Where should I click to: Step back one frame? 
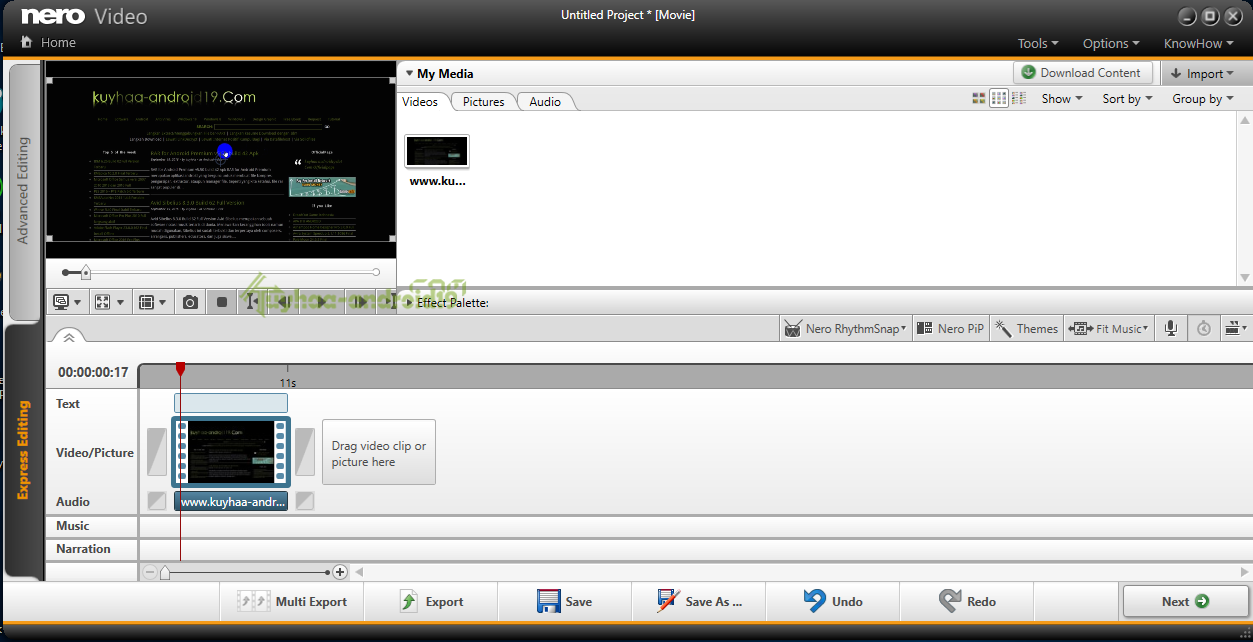pyautogui.click(x=284, y=302)
